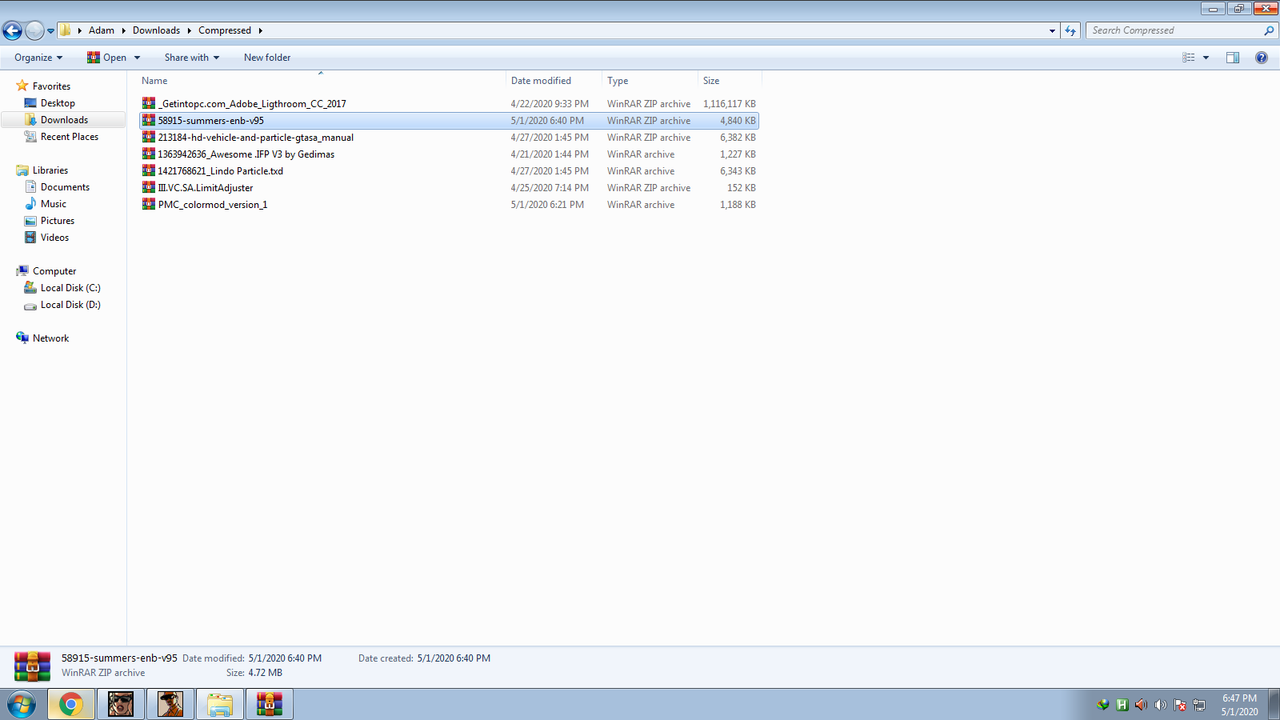Open the Recent pages arrow beside Forward
The width and height of the screenshot is (1280, 720).
pyautogui.click(x=51, y=31)
